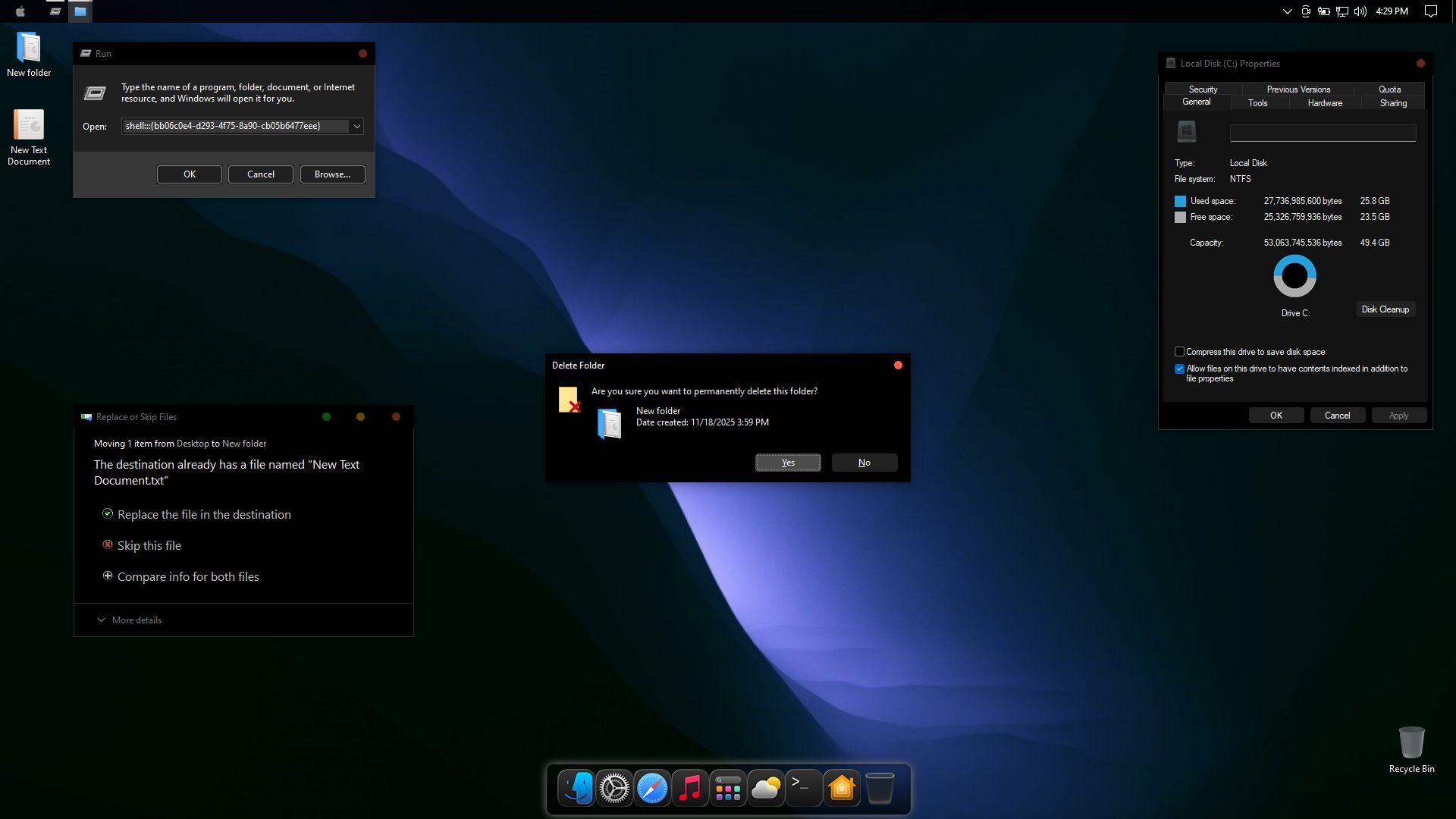The height and width of the screenshot is (819, 1456).
Task: Click the blue Used space color swatch
Action: tap(1180, 201)
